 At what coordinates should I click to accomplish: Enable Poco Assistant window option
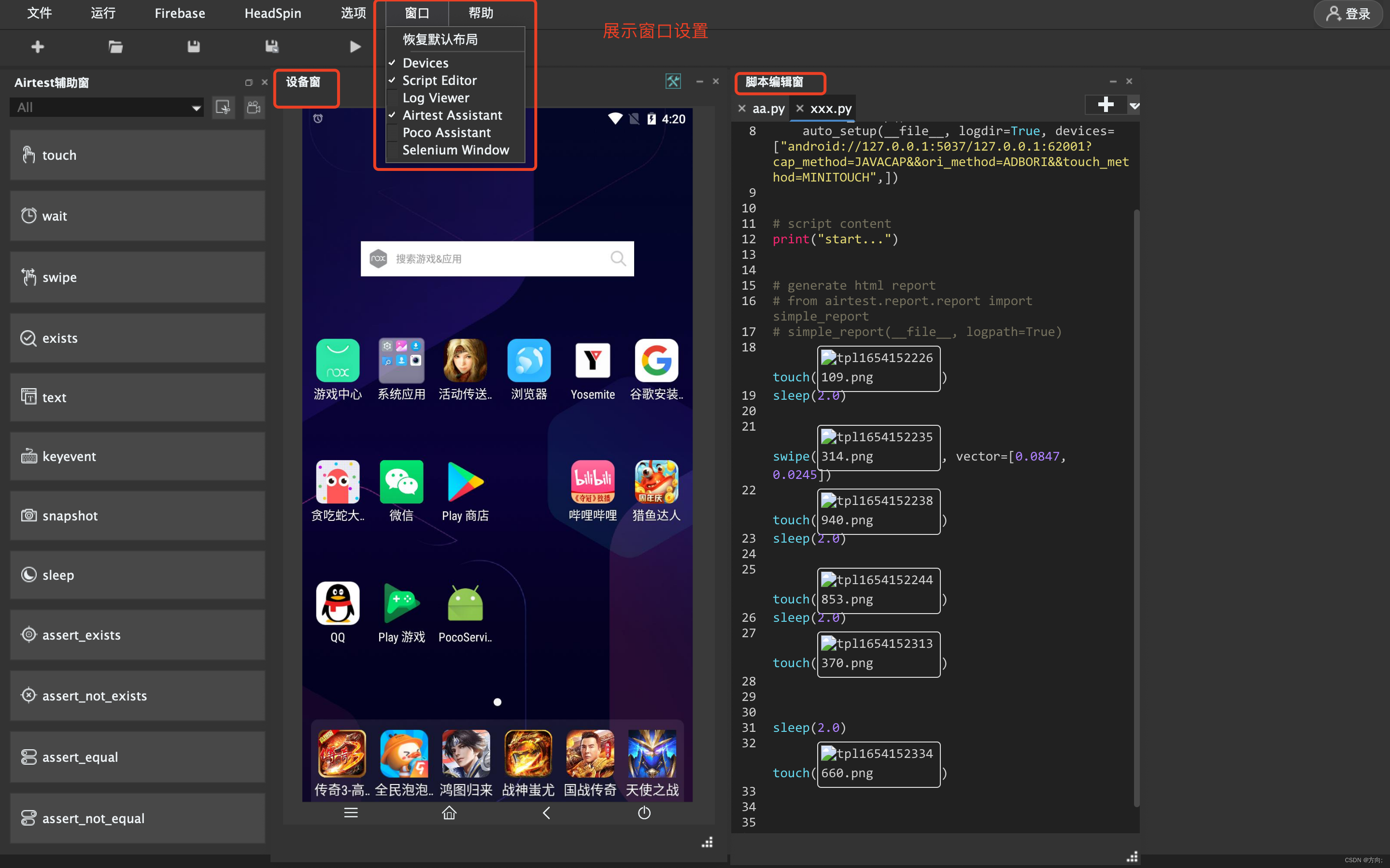(x=446, y=133)
